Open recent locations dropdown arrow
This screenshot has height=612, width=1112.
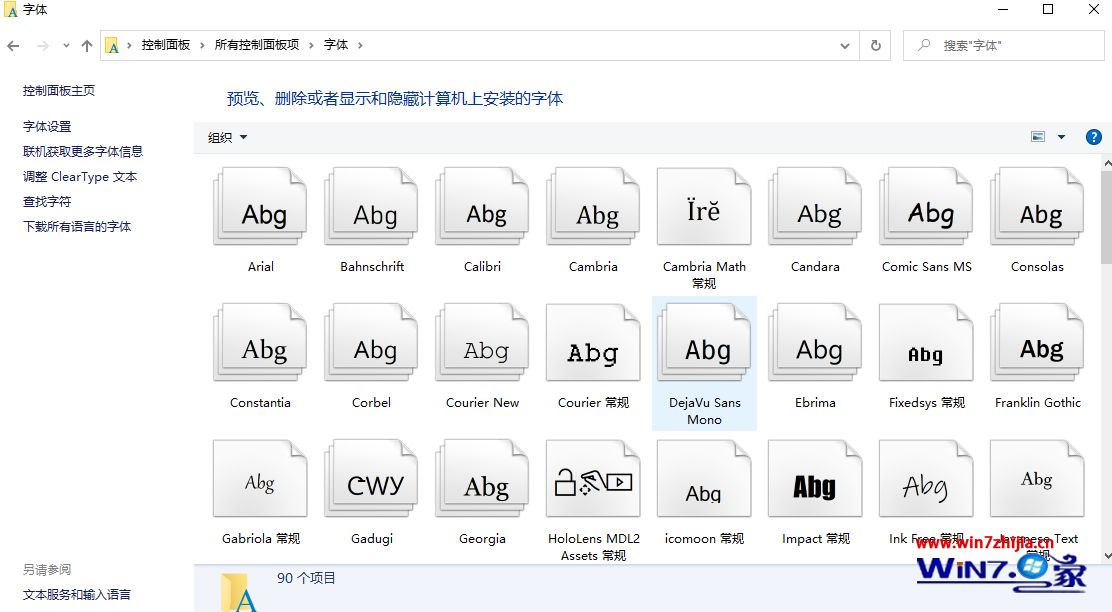[66, 45]
